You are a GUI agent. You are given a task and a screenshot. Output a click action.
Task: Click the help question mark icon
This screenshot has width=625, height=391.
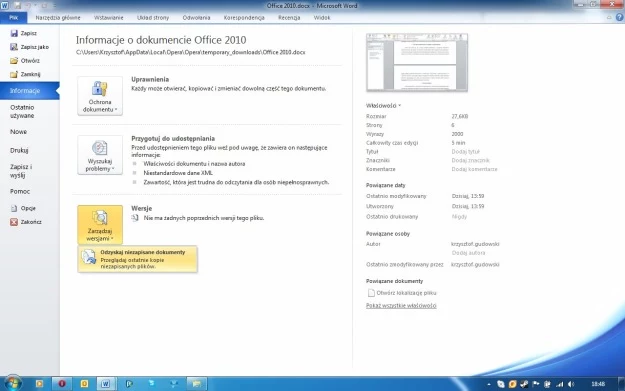619,17
